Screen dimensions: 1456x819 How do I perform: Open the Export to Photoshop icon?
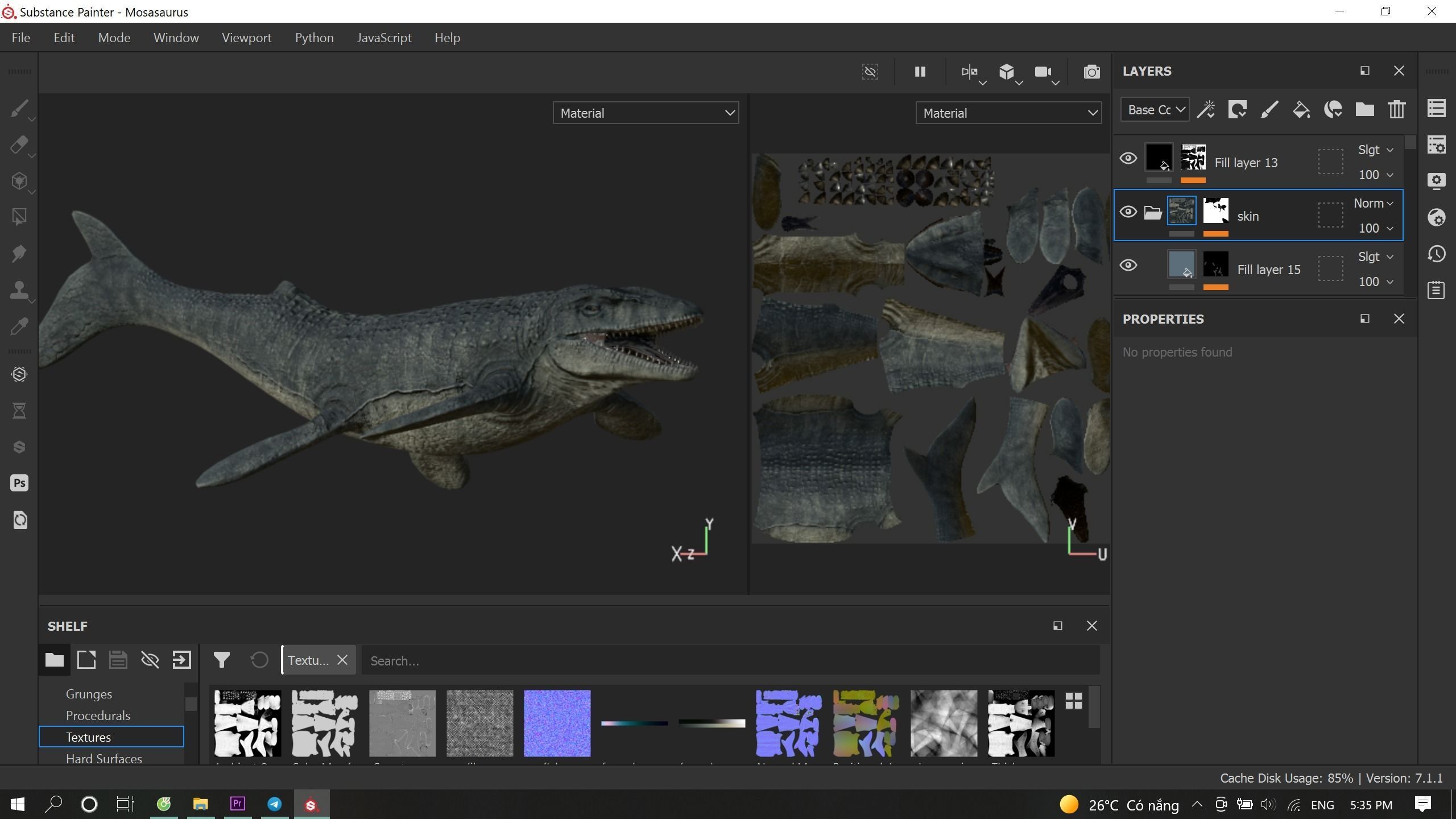19,483
